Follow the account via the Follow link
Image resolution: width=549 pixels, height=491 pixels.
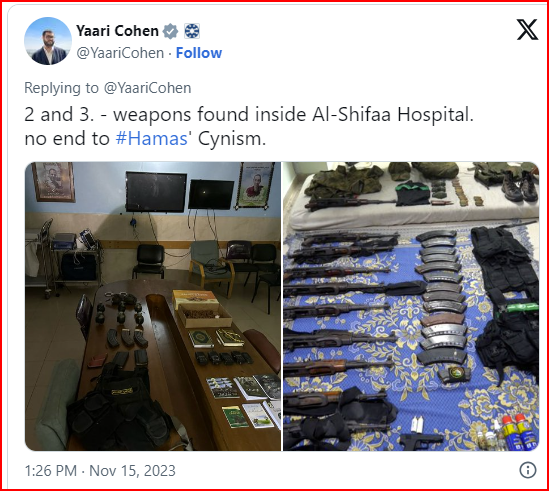pyautogui.click(x=199, y=53)
